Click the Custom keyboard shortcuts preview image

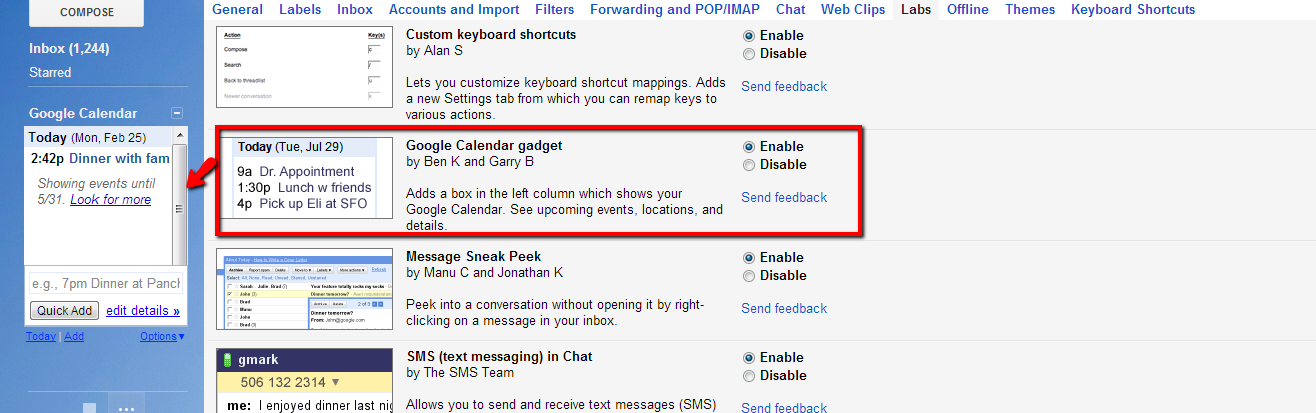(305, 67)
